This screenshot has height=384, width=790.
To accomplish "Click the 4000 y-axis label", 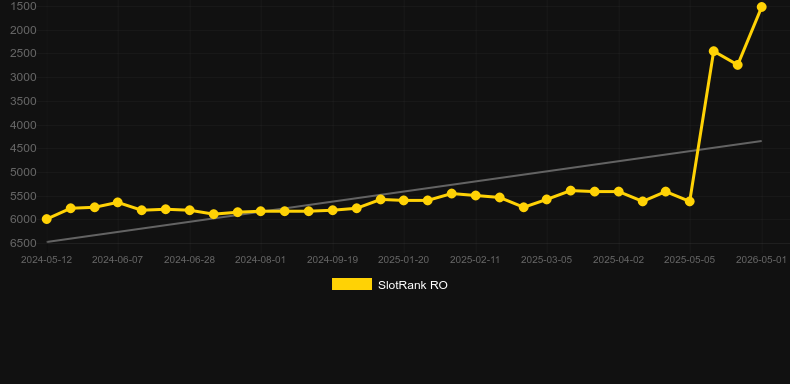I will coord(23,125).
